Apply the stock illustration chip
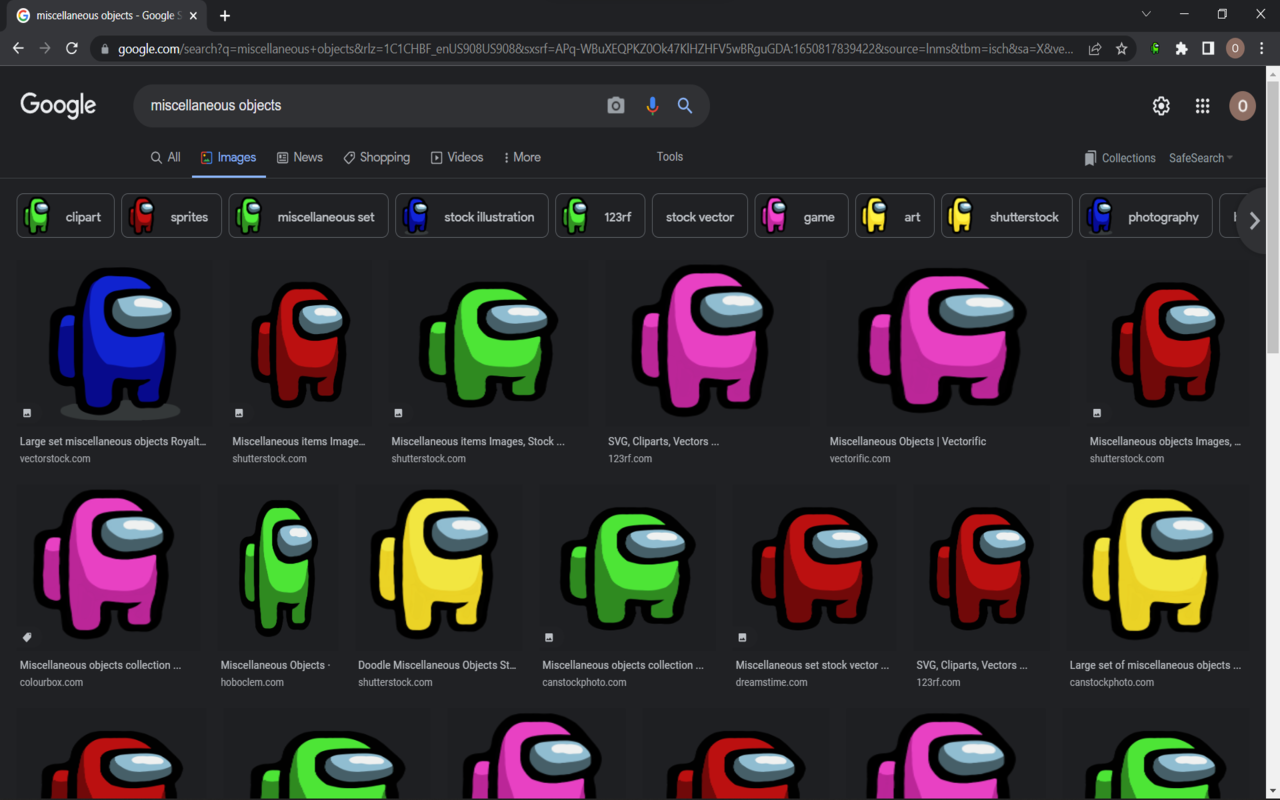Viewport: 1280px width, 800px height. pos(472,216)
